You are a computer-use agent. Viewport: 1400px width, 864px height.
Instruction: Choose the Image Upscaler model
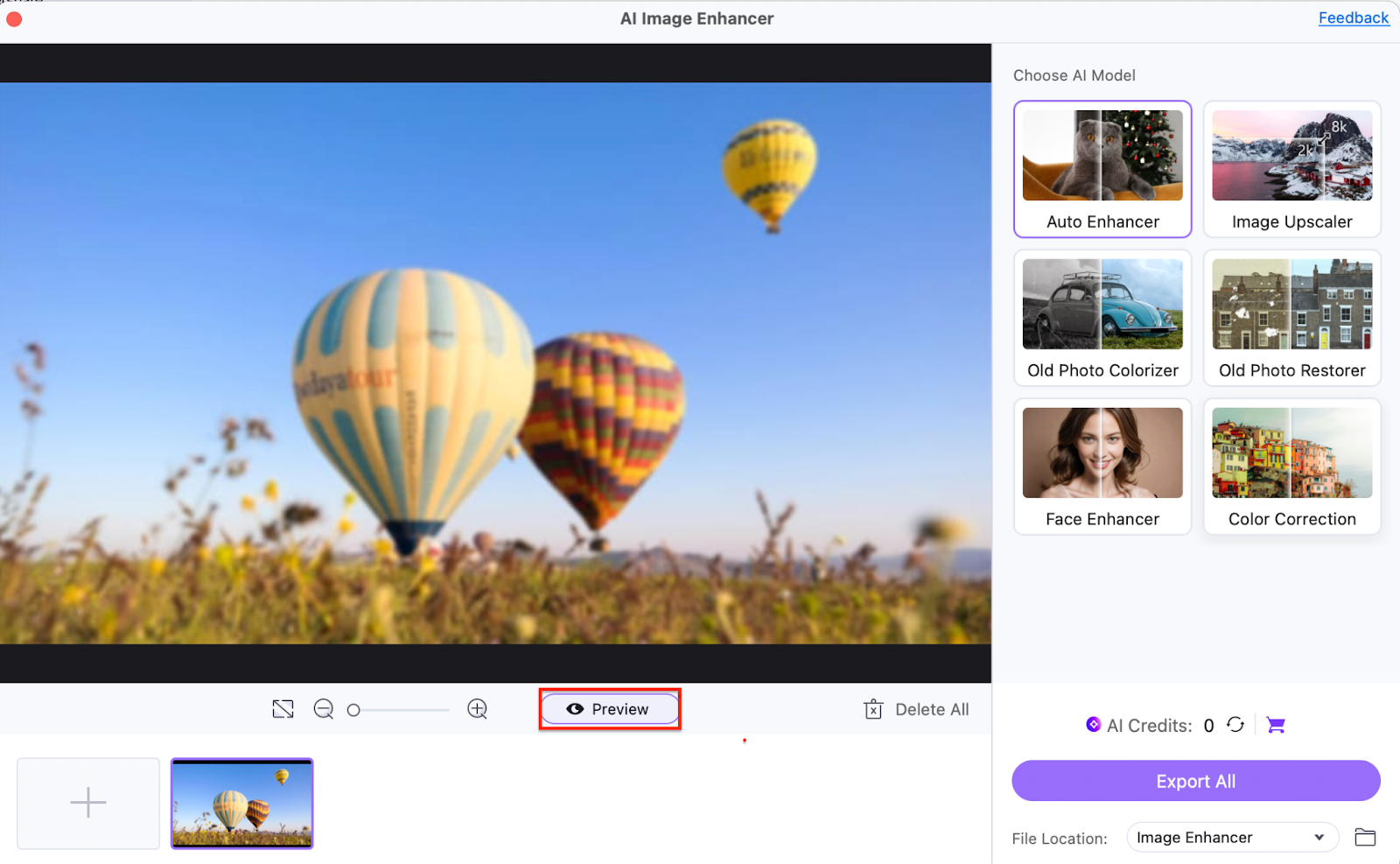1291,169
